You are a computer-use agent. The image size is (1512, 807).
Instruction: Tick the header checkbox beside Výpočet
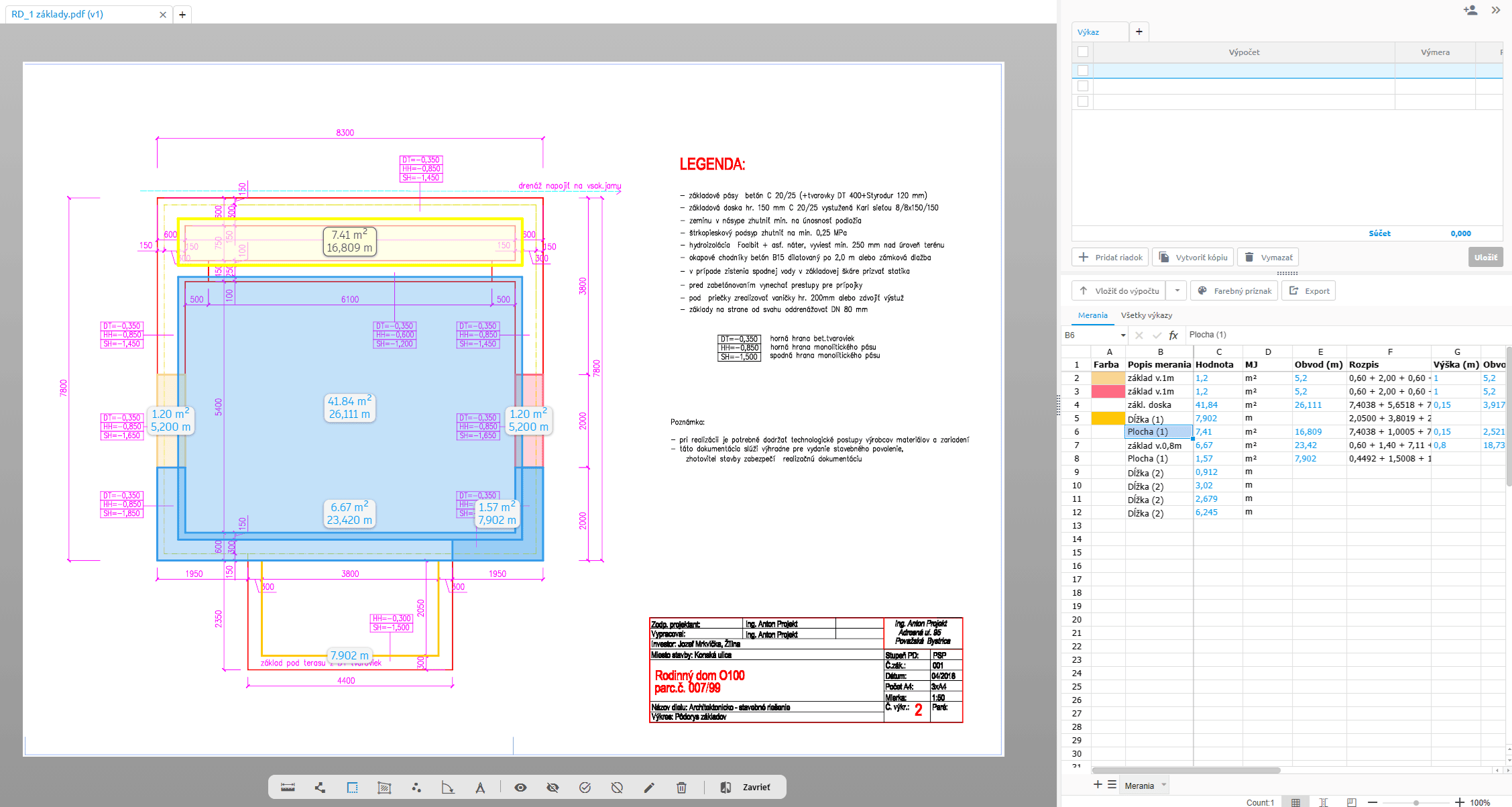tap(1082, 52)
